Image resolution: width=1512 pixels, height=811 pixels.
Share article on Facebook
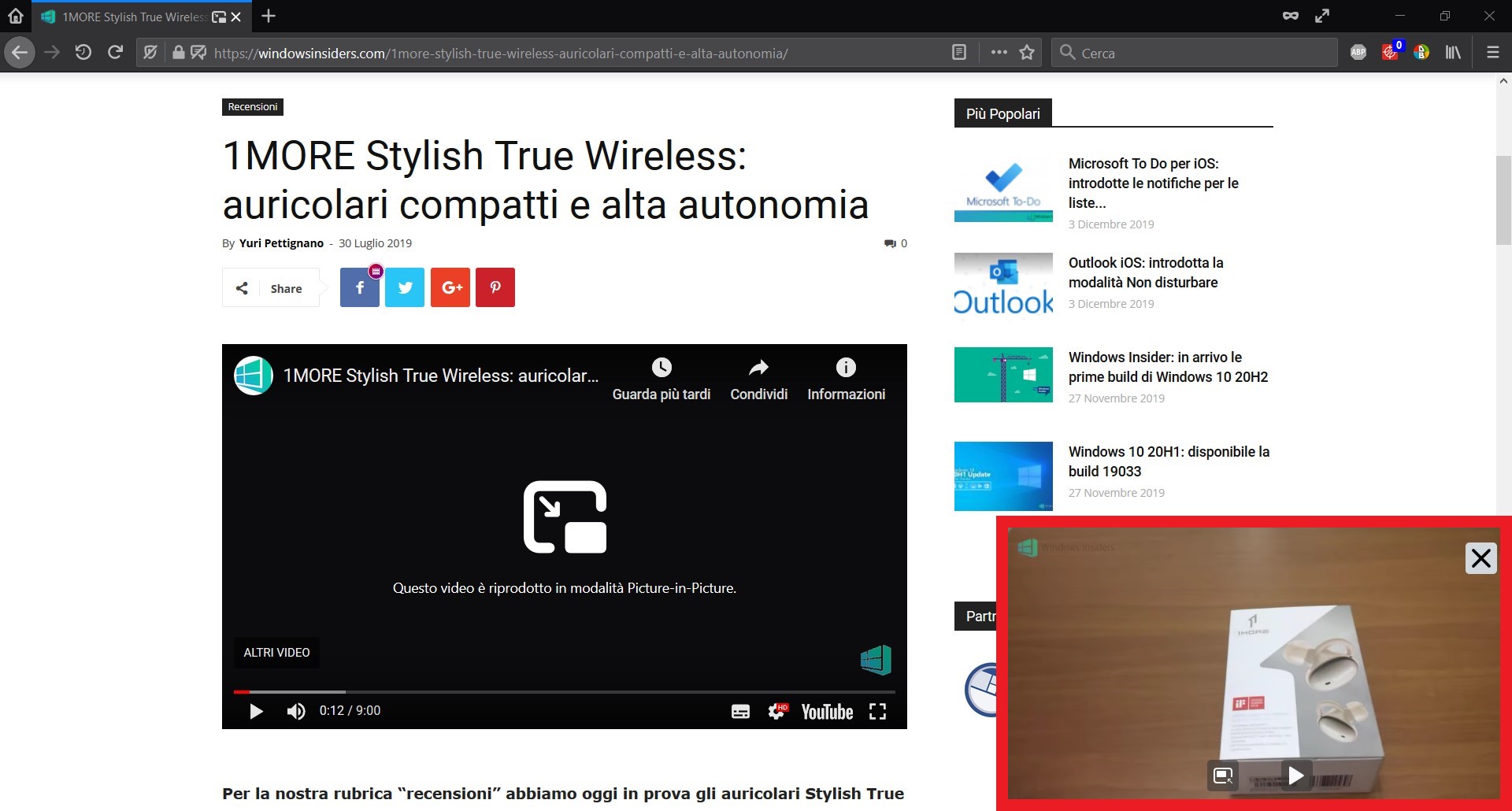[360, 287]
